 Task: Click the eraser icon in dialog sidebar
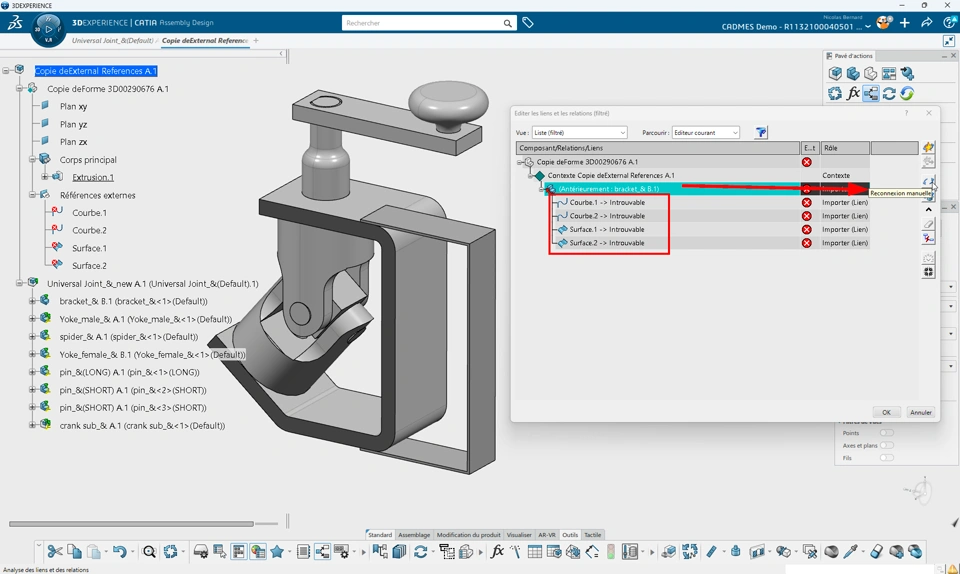pyautogui.click(x=928, y=225)
